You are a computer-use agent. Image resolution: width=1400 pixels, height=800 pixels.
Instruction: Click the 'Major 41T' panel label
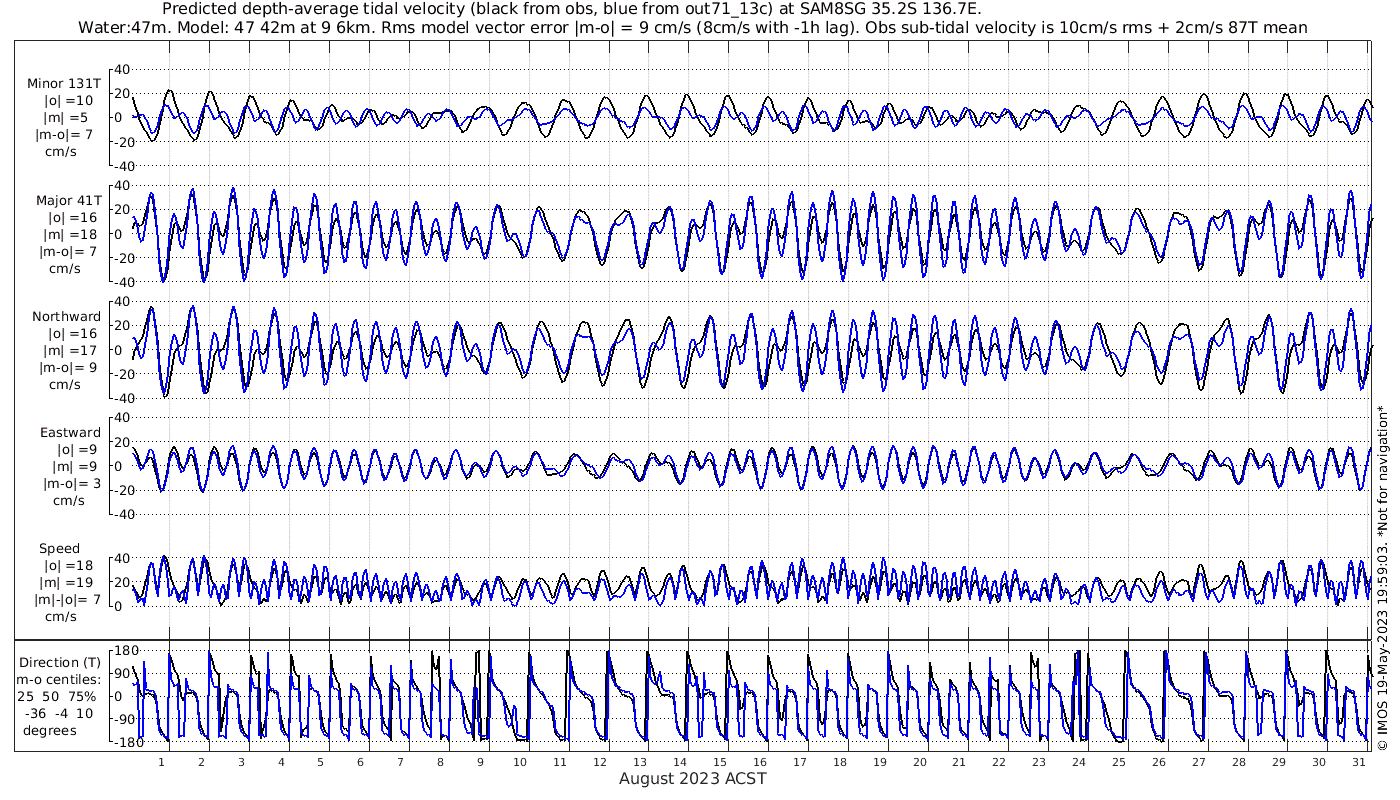coord(67,200)
